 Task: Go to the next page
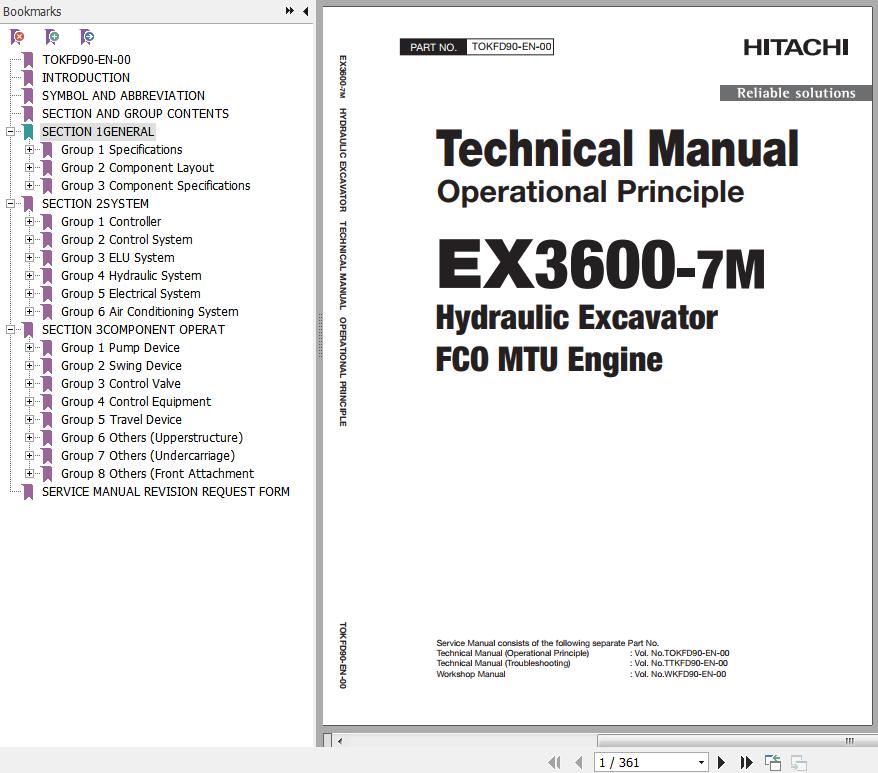[x=721, y=762]
